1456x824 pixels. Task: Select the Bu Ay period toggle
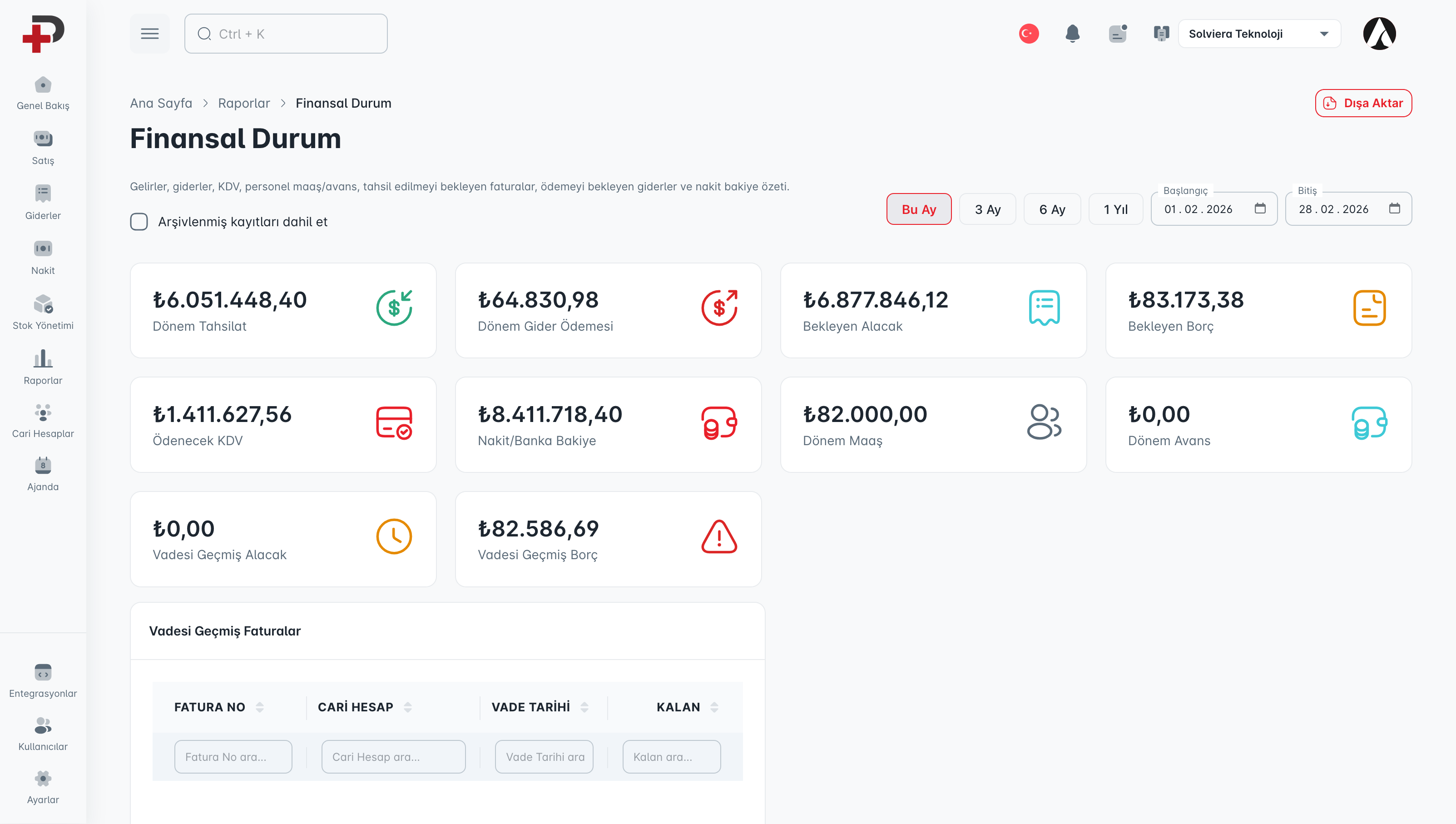(919, 209)
